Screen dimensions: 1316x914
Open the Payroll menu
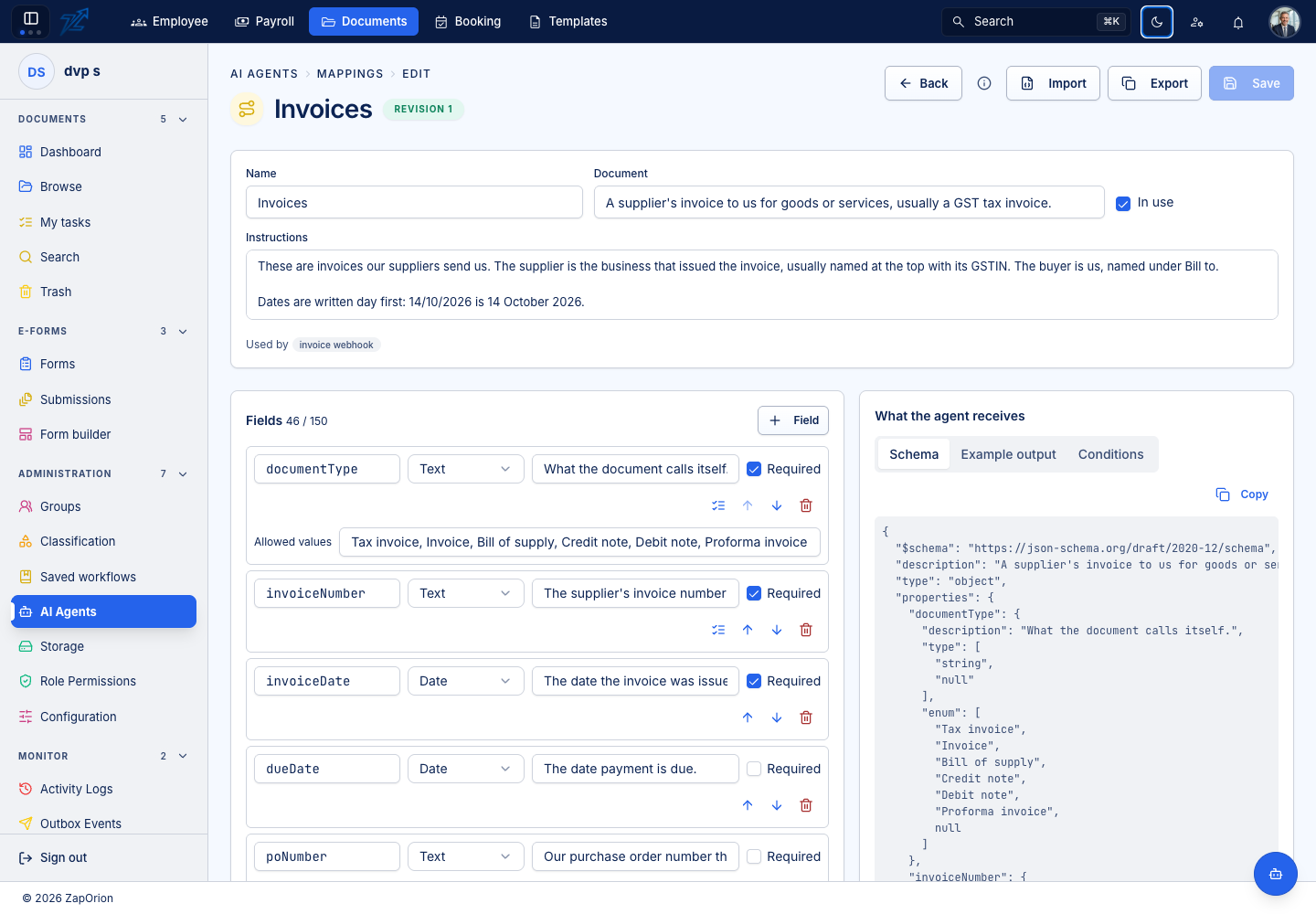pyautogui.click(x=265, y=21)
